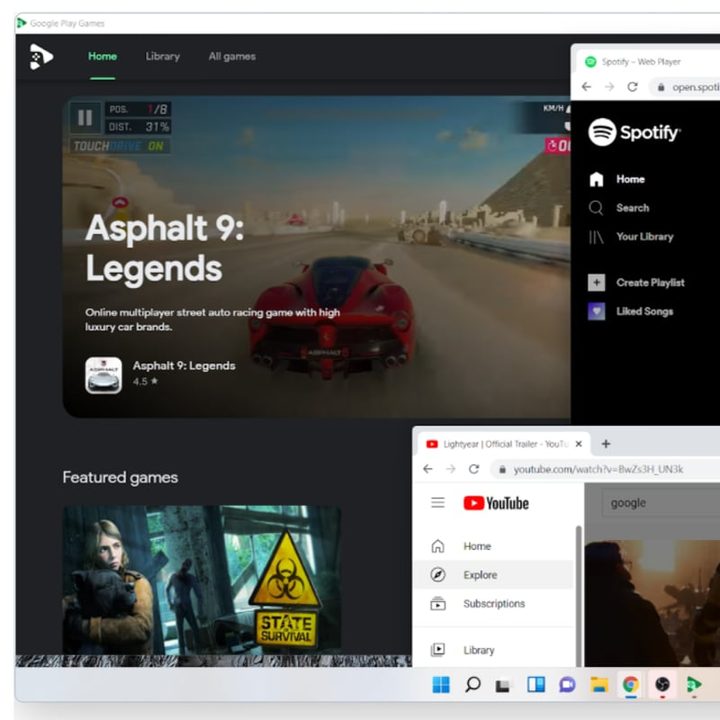Screen dimensions: 720x720
Task: Toggle the YouTube hamburger guide menu
Action: point(438,502)
